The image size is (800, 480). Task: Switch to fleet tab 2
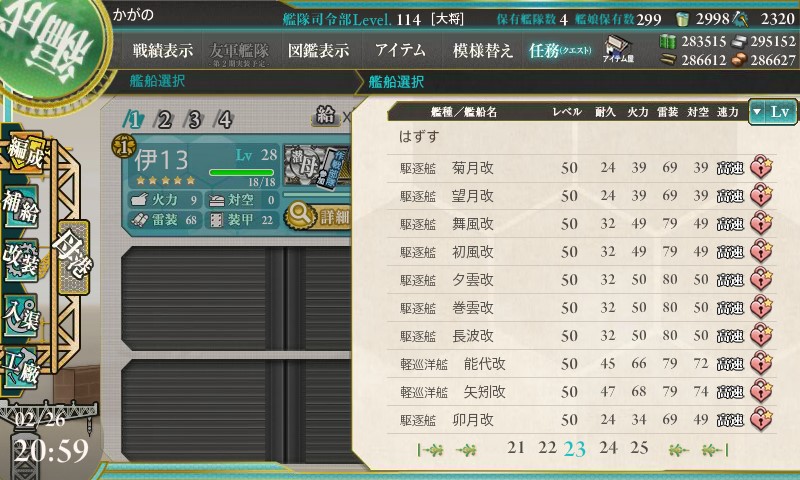tap(164, 120)
